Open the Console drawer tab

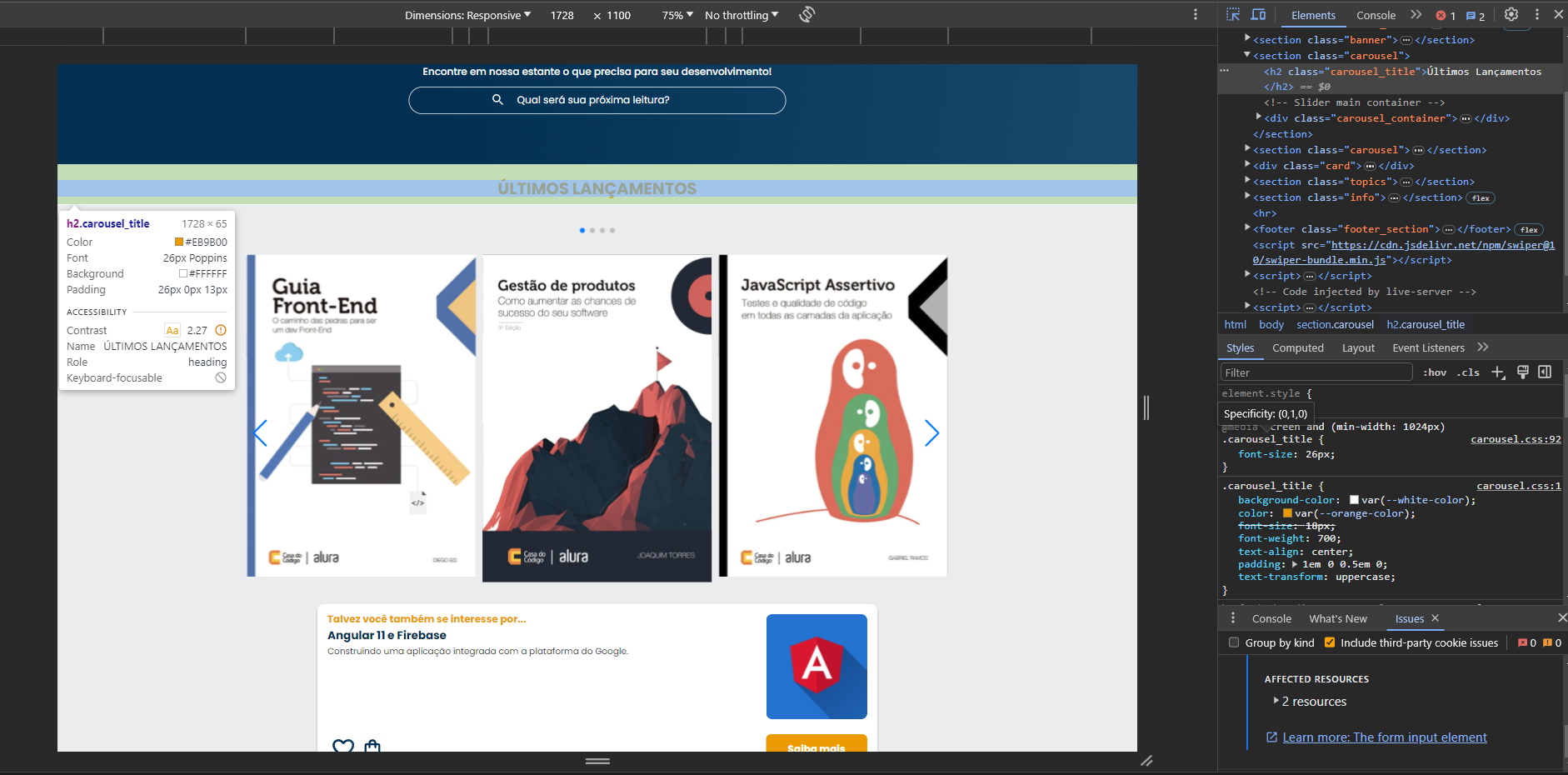1271,618
